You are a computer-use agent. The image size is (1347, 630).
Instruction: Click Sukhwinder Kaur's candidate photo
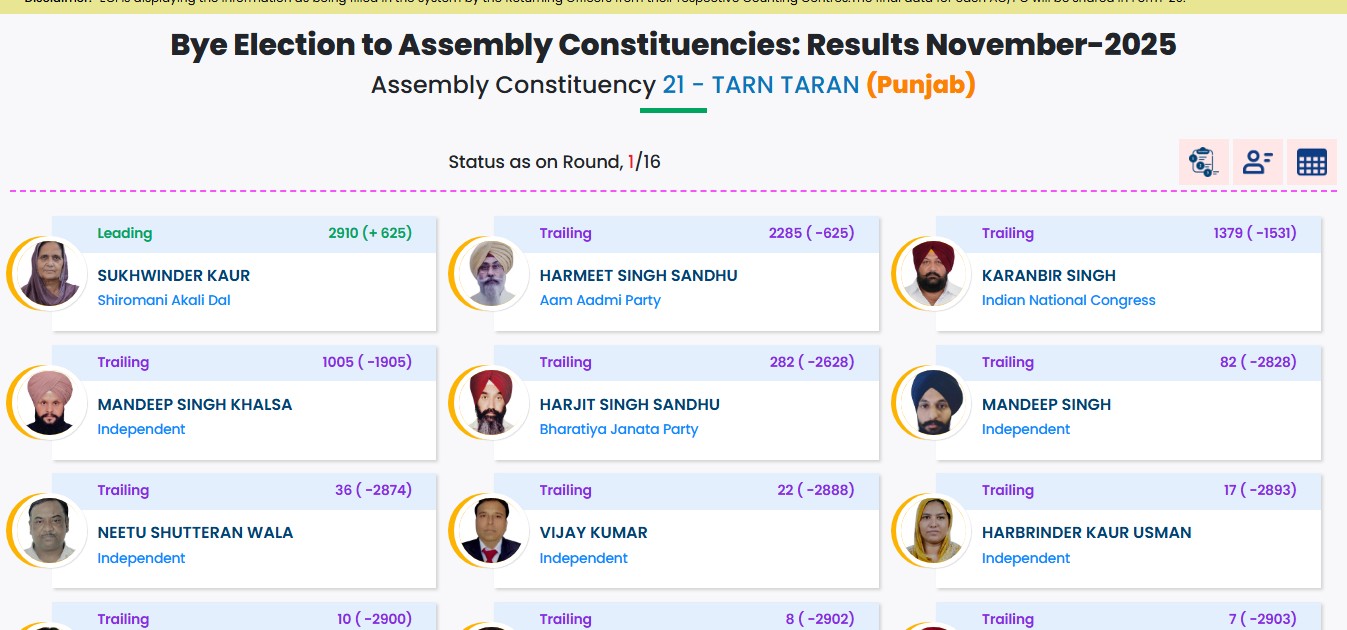point(48,274)
